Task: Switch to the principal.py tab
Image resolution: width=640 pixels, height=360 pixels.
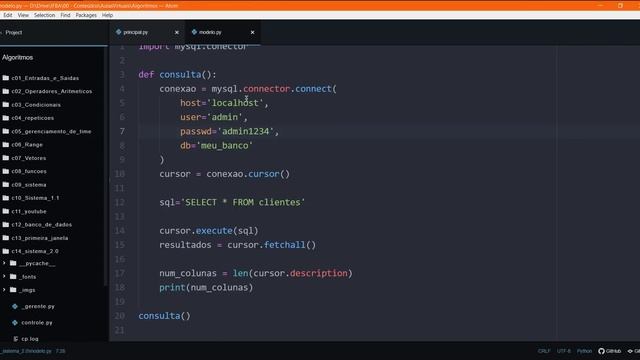Action: click(147, 32)
